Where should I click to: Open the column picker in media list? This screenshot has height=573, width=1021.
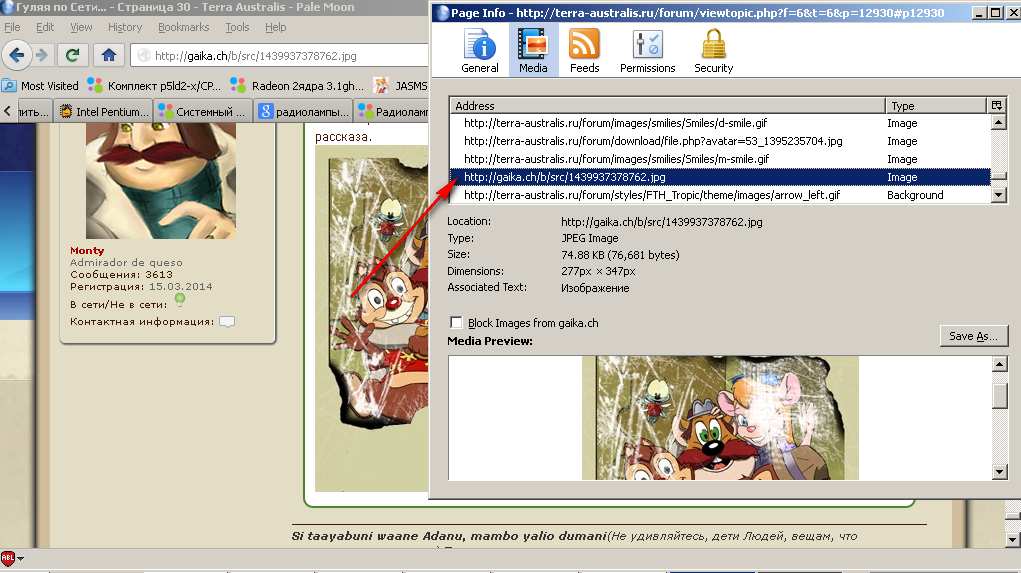[996, 105]
